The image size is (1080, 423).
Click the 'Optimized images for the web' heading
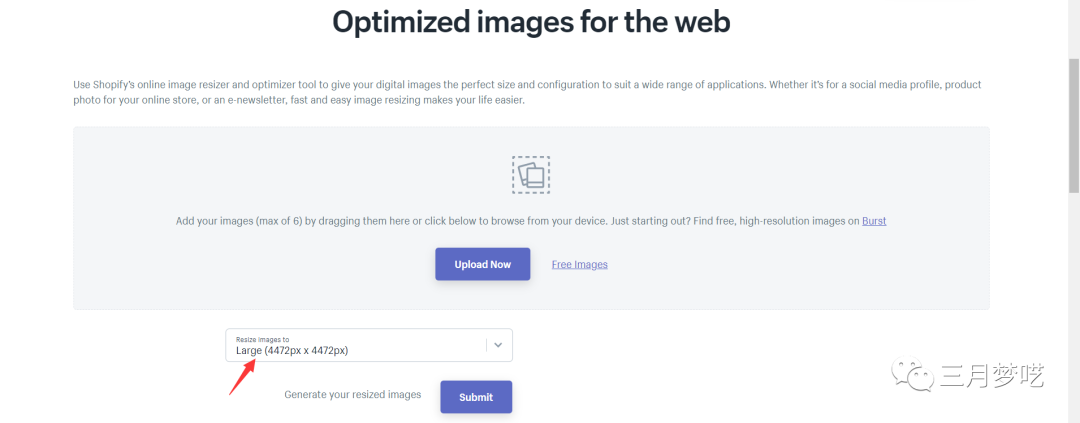[531, 22]
